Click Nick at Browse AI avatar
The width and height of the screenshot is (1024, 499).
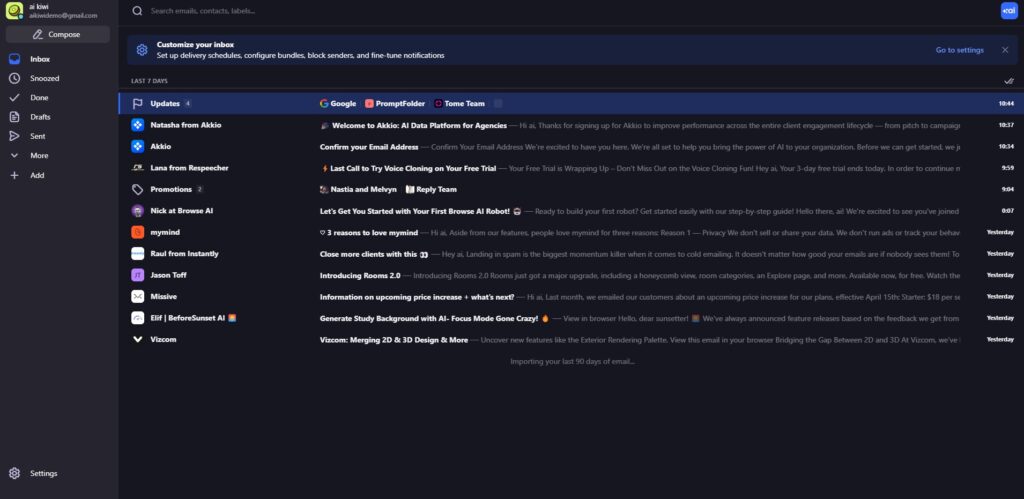(x=137, y=211)
